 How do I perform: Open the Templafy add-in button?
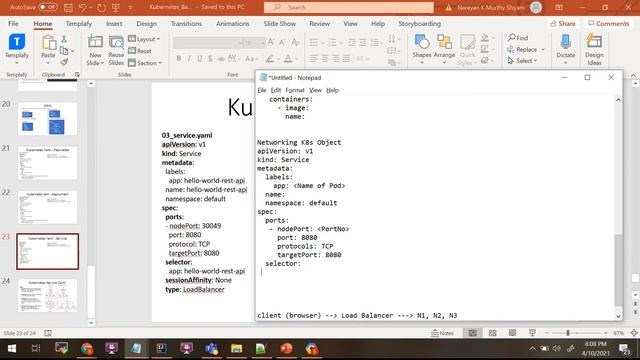[x=17, y=48]
